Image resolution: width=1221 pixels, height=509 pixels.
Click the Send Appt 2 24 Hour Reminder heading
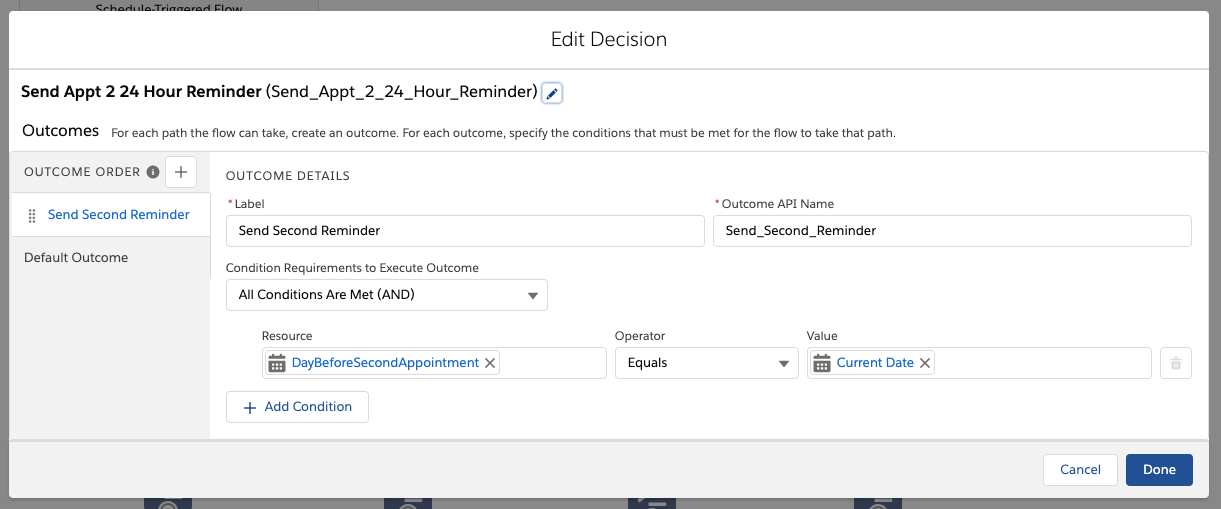pos(141,92)
